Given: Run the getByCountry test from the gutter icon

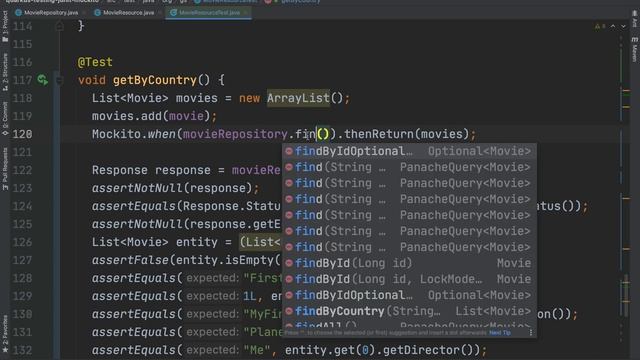Looking at the screenshot, I should click(x=42, y=80).
